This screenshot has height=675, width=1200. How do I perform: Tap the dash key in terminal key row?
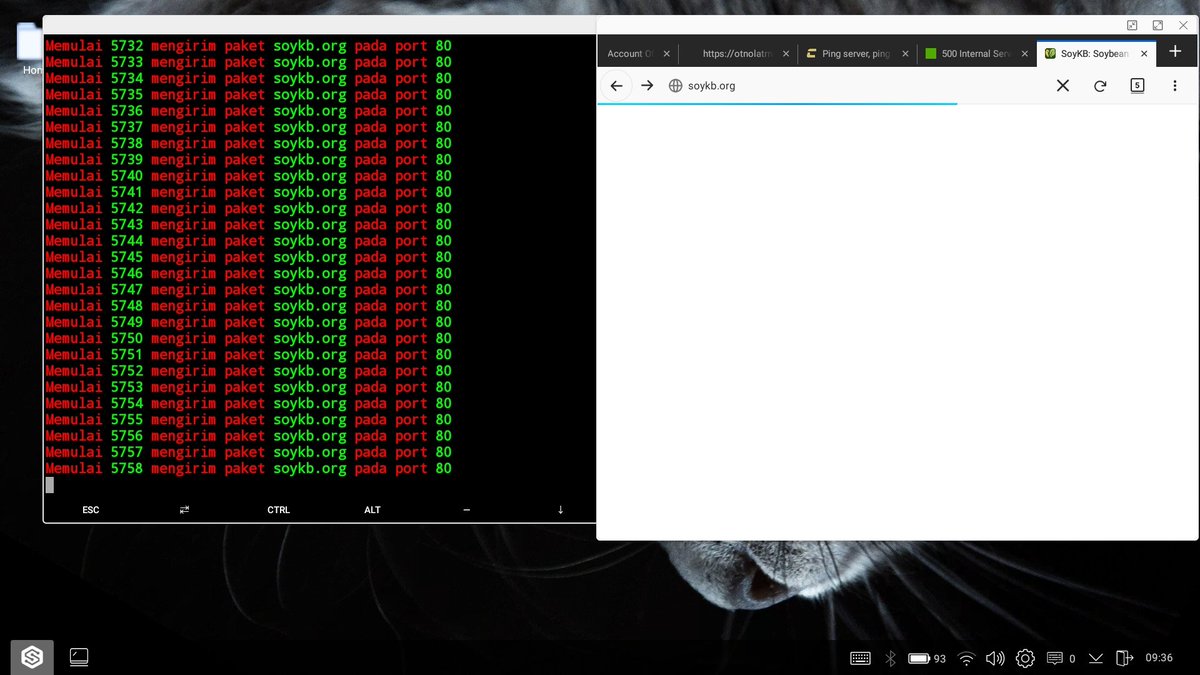click(x=466, y=510)
